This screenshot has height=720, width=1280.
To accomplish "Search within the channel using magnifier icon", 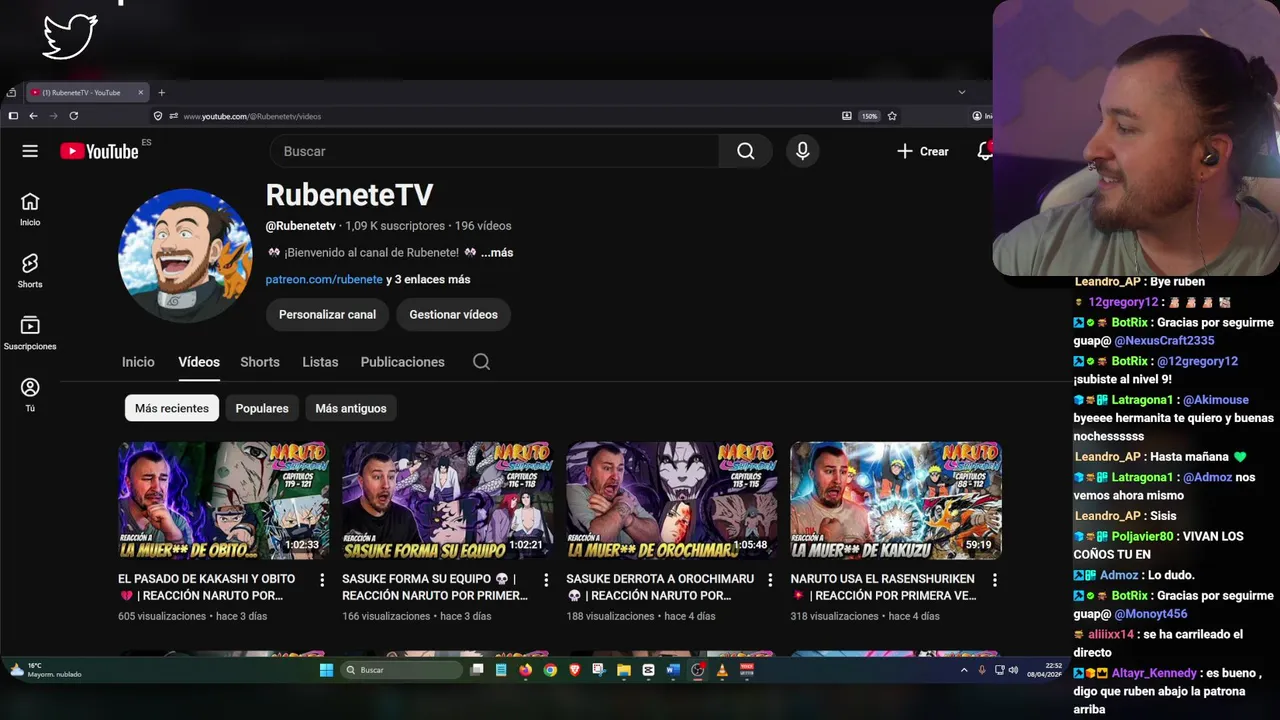I will [x=481, y=362].
